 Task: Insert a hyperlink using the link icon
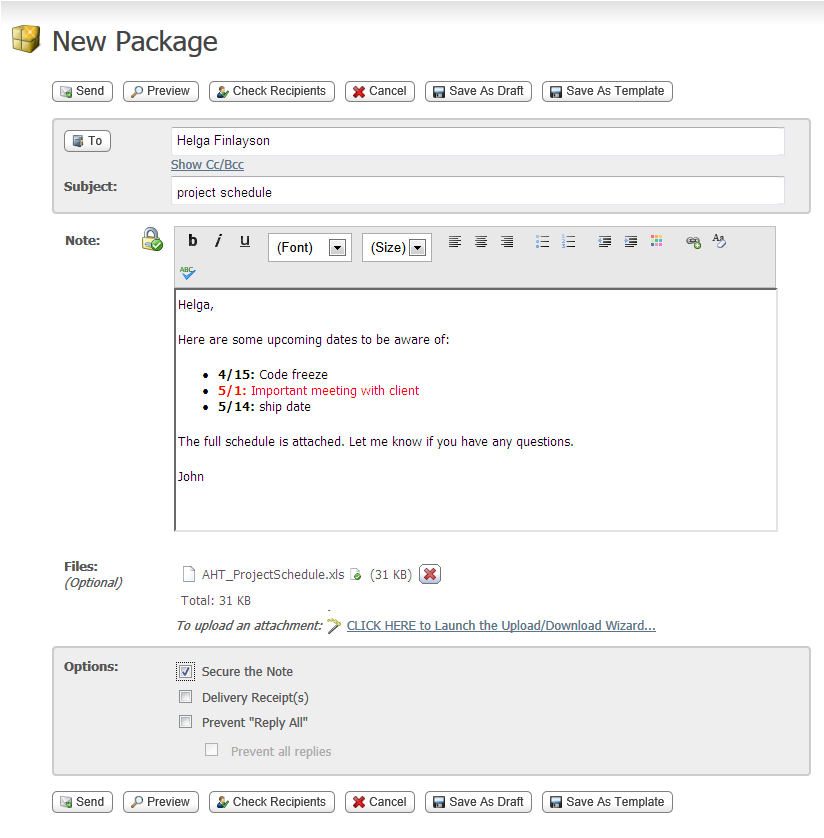[x=693, y=241]
